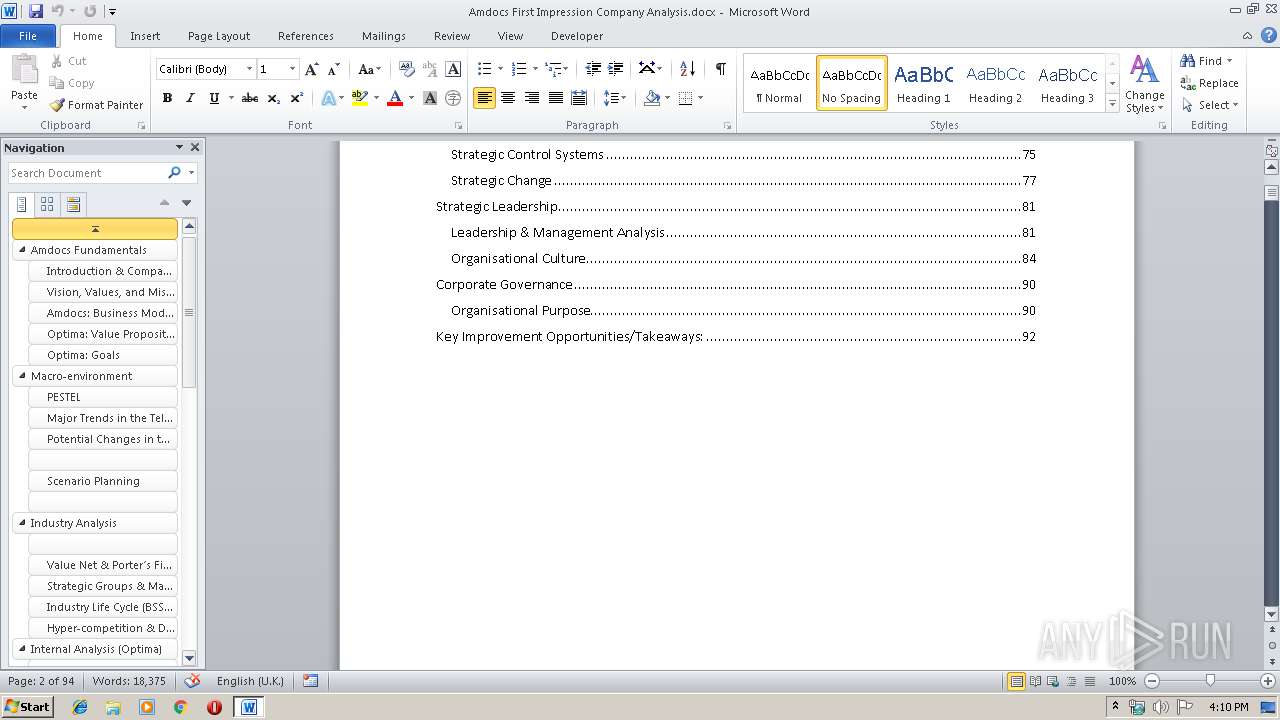Click the Cut button
Screen dimensions: 1280x720
69,61
